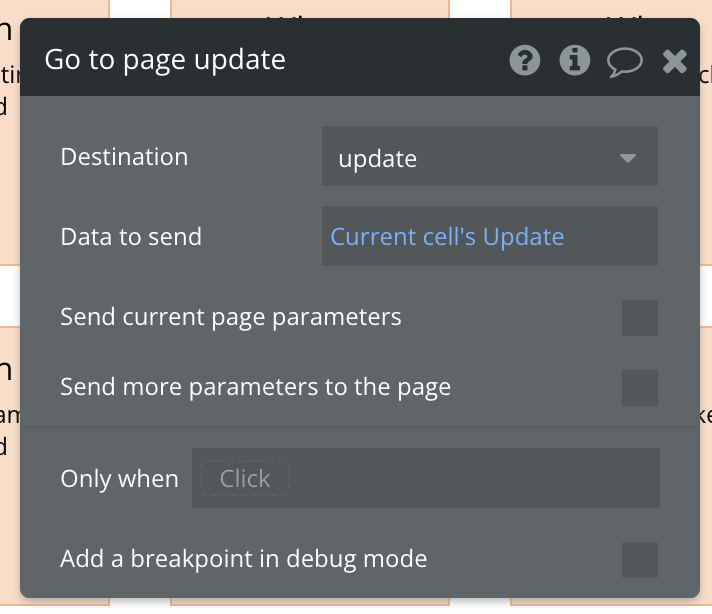Click the Destination label
This screenshot has height=614, width=712.
pos(124,157)
